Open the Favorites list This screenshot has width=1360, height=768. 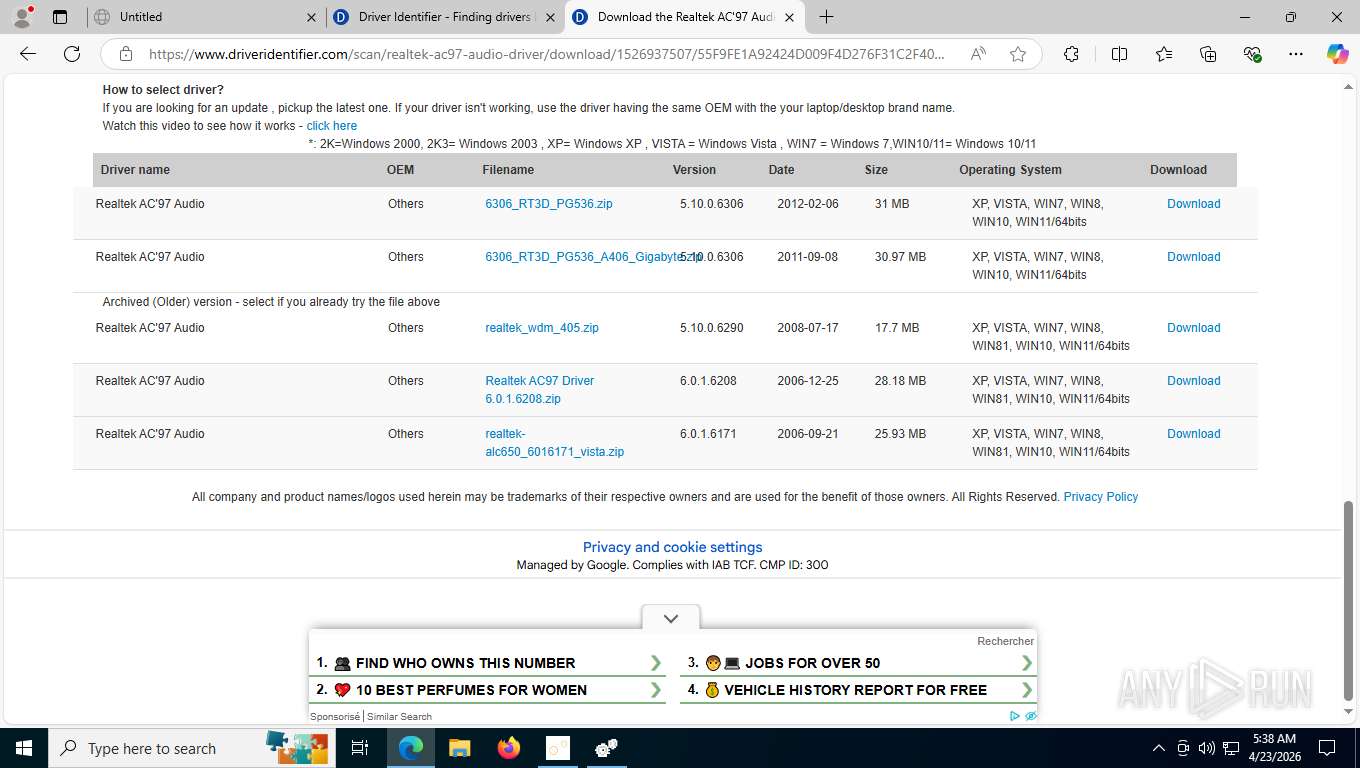pyautogui.click(x=1164, y=54)
